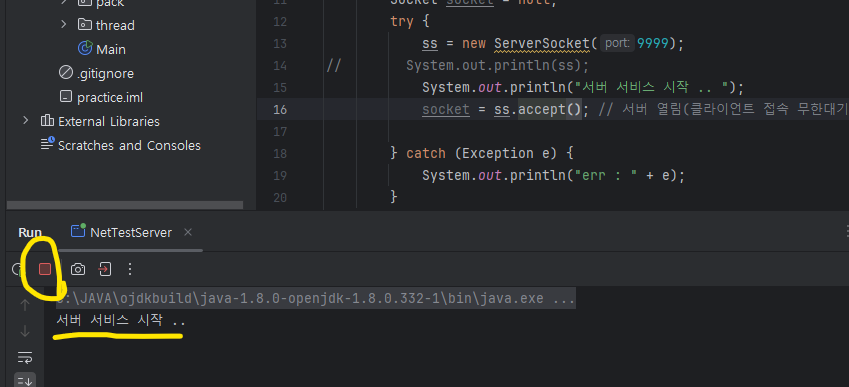Click the up arrow in console gutter

pyautogui.click(x=25, y=305)
